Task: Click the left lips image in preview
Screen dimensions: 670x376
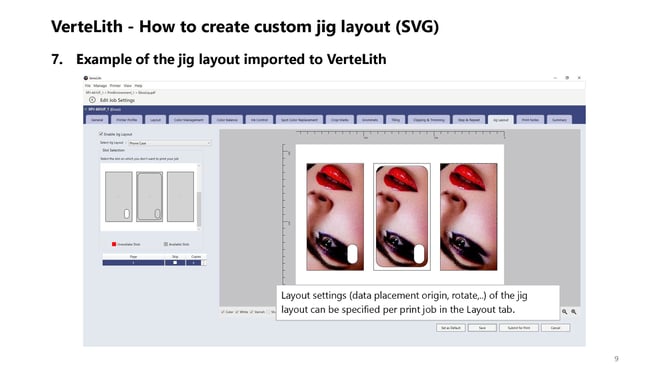Action: (335, 217)
